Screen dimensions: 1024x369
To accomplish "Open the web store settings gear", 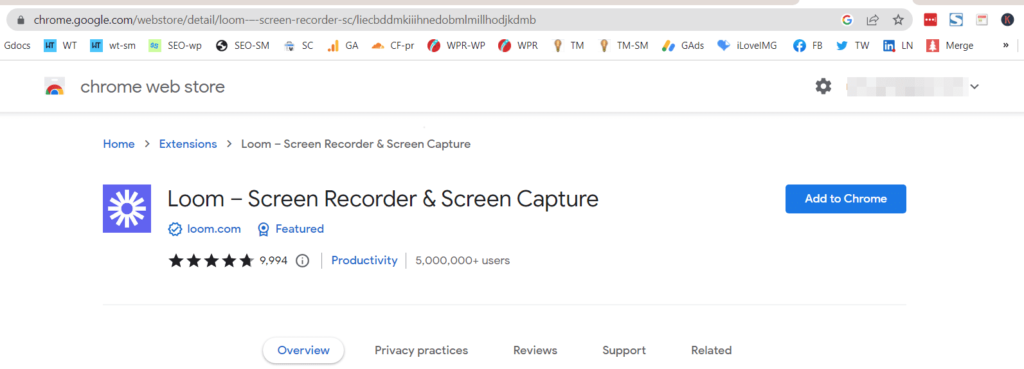I will click(824, 86).
